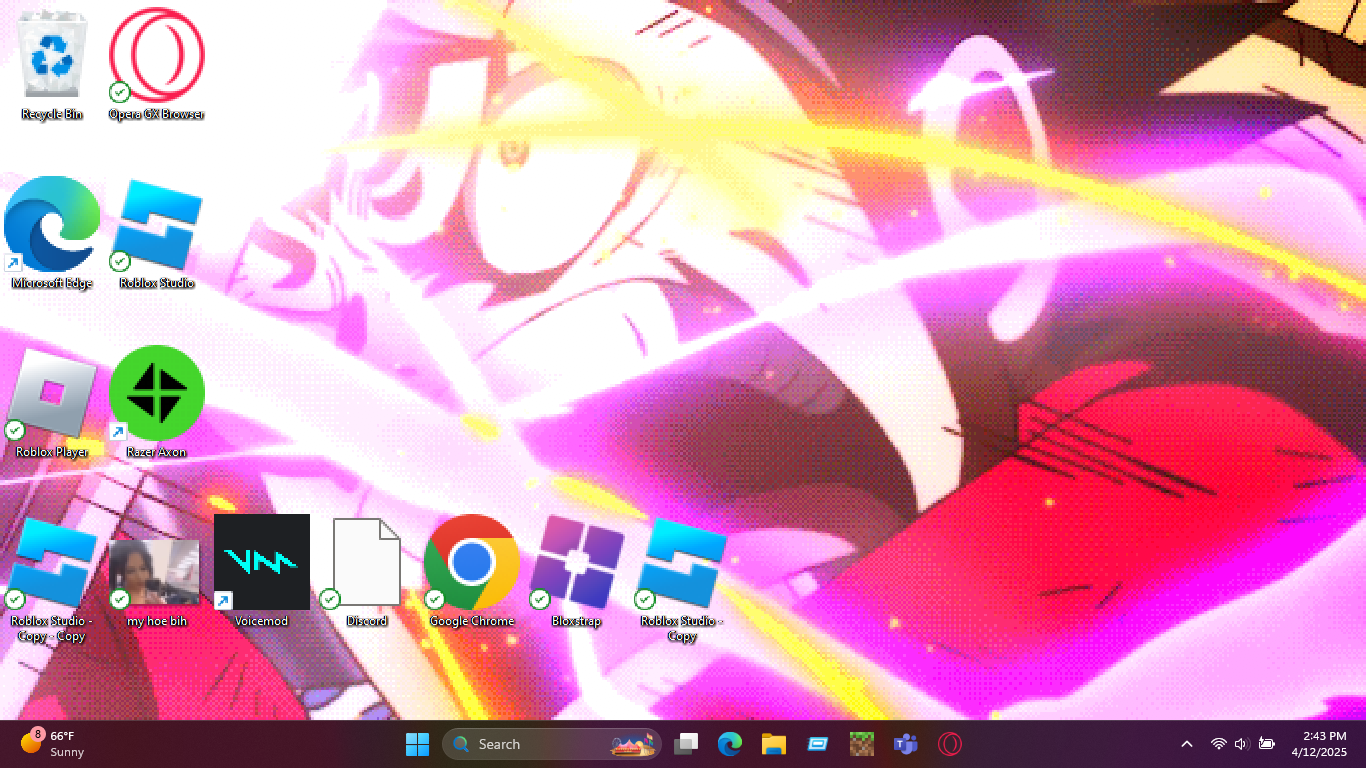Launch Microsoft Edge from the taskbar
The image size is (1366, 768).
point(730,744)
